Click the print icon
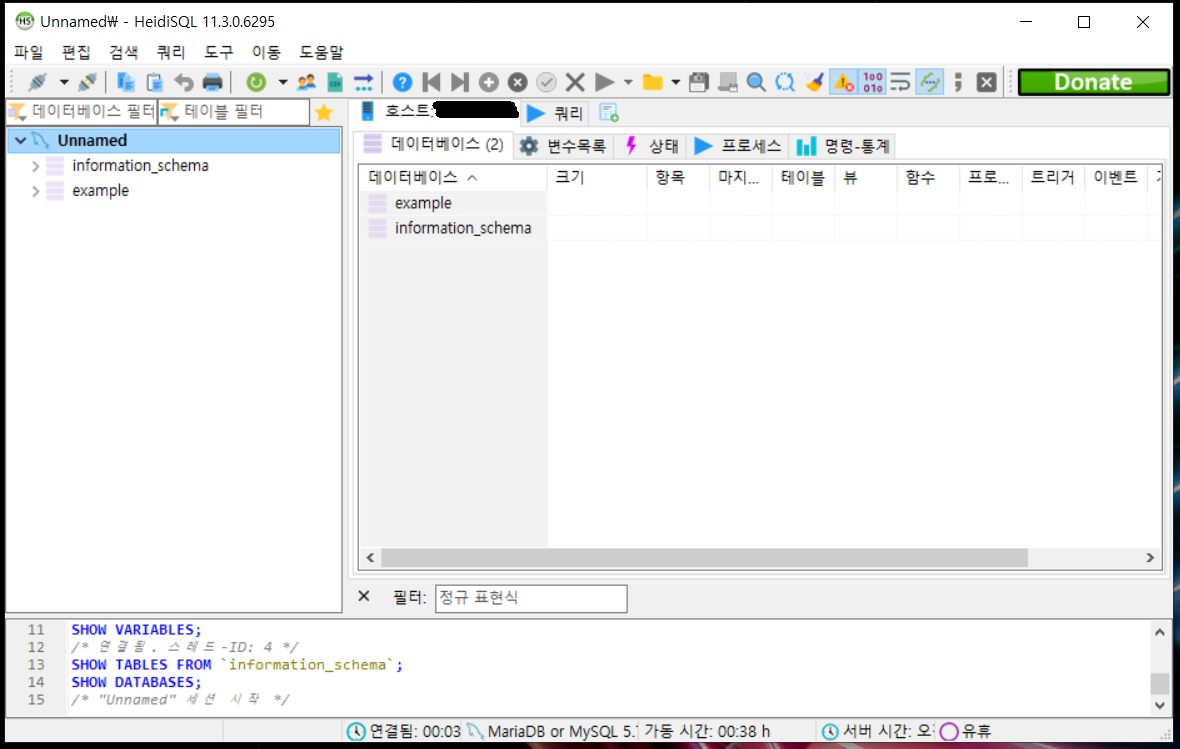 212,82
